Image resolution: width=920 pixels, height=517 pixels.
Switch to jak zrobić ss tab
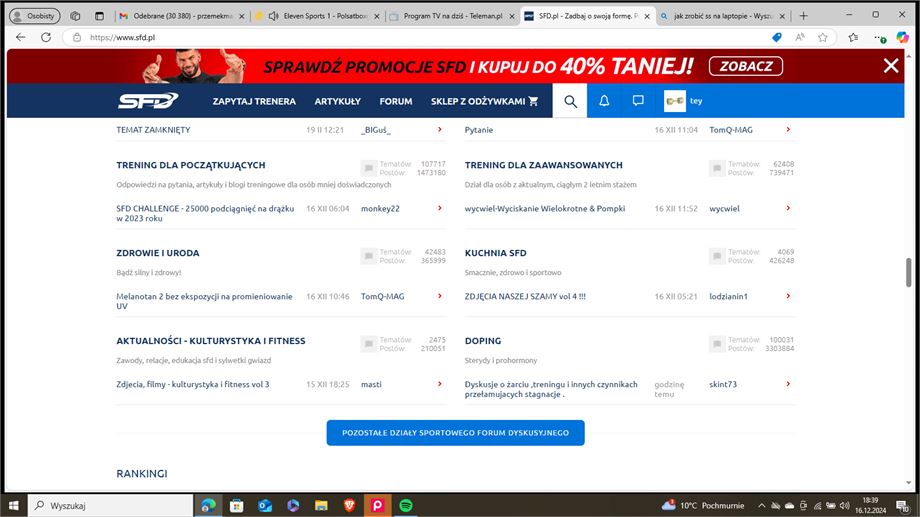click(x=722, y=16)
